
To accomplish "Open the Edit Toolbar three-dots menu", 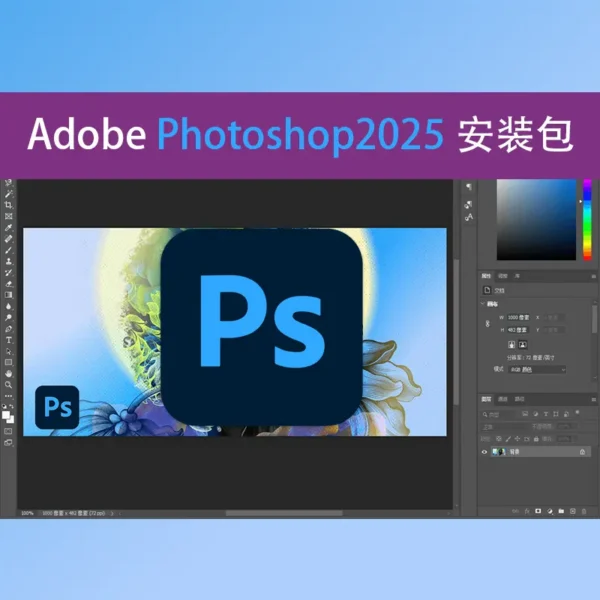I will coord(8,396).
